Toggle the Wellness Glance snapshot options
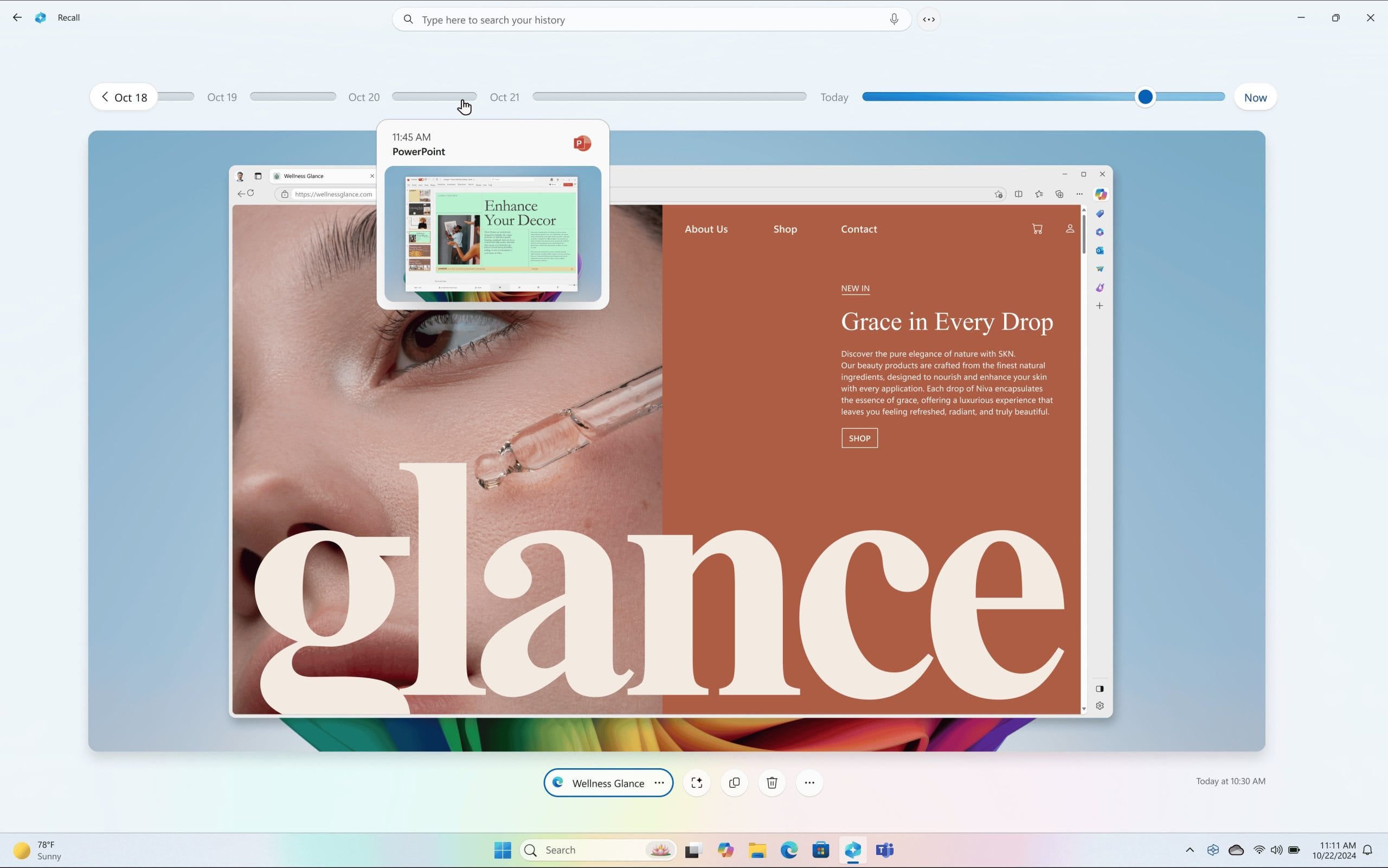Image resolution: width=1388 pixels, height=868 pixels. click(x=659, y=783)
